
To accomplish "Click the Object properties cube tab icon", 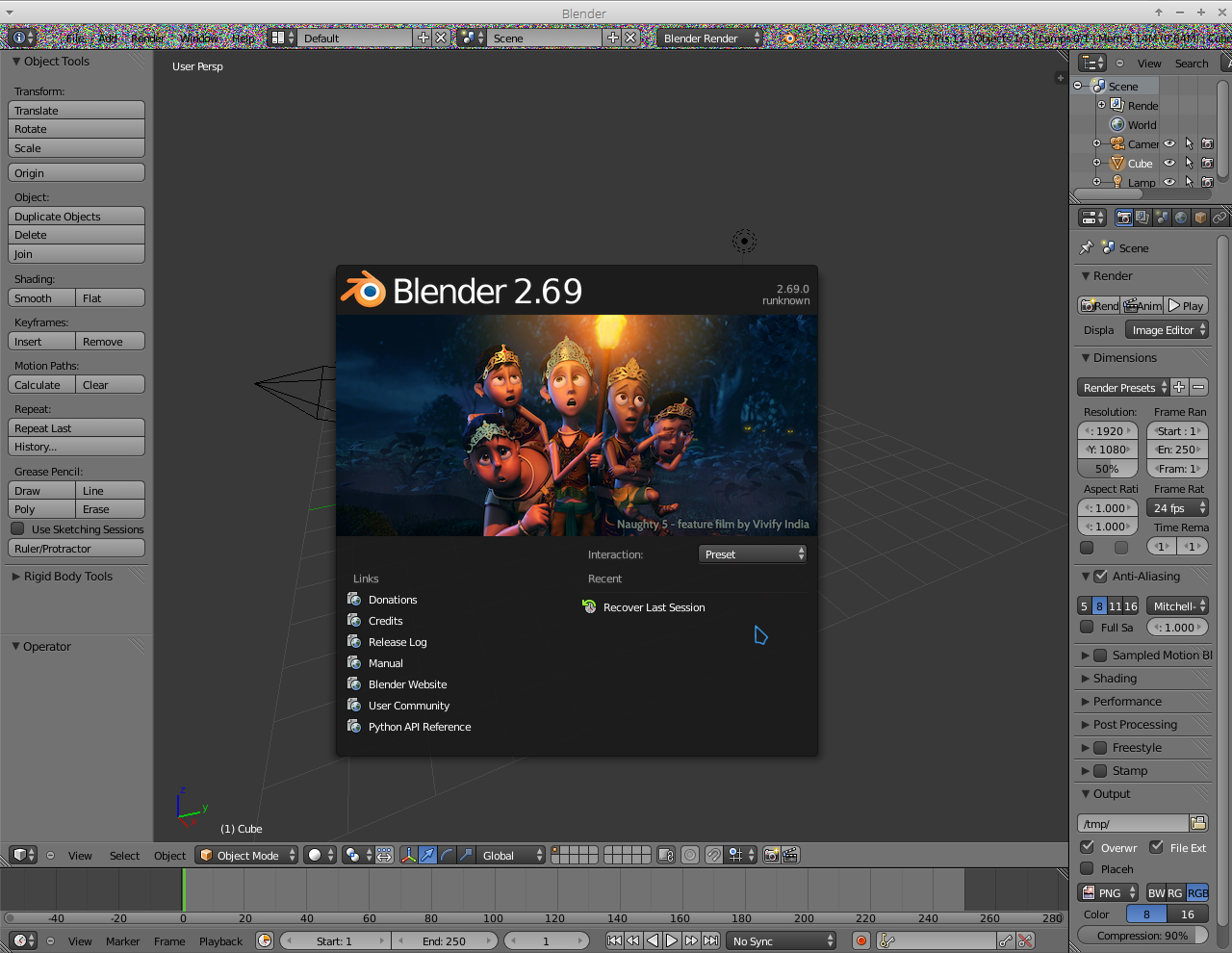I will (1200, 218).
